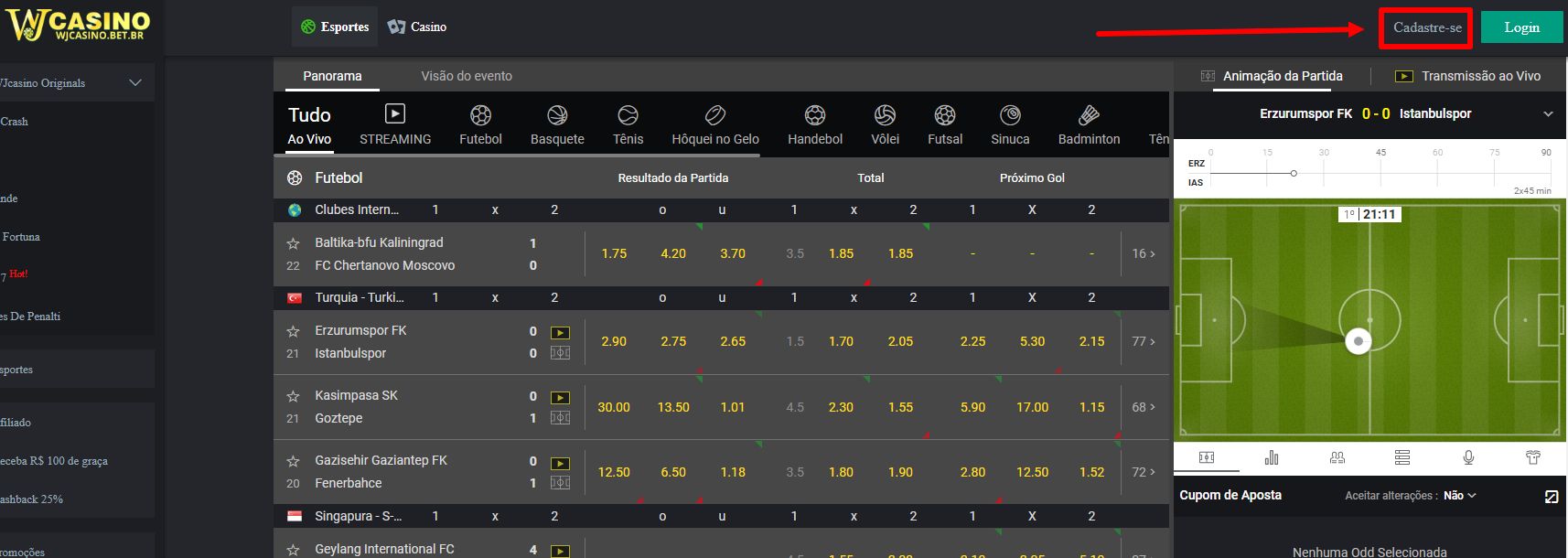Select Fenerbahce win odd 1.18
This screenshot has width=1568, height=558.
click(x=733, y=472)
